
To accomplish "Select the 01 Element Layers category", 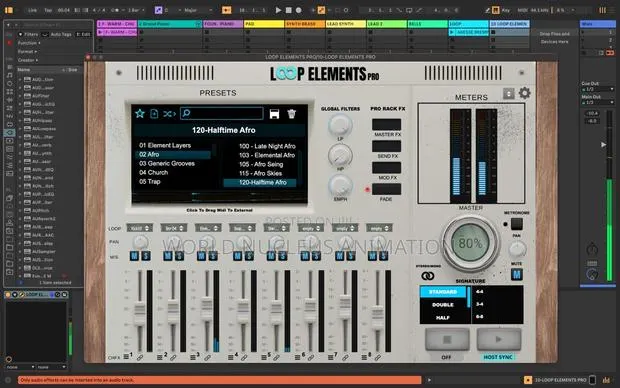I will coord(165,146).
